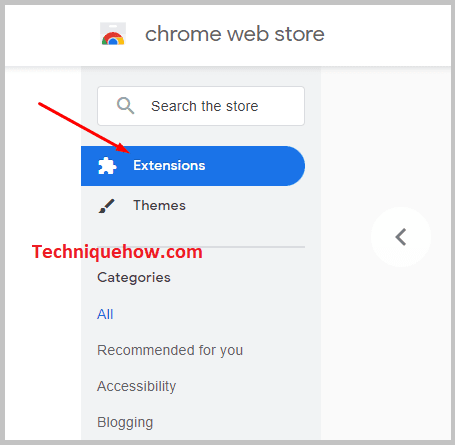
Task: Click the Extensions puzzle piece icon
Action: click(x=107, y=166)
